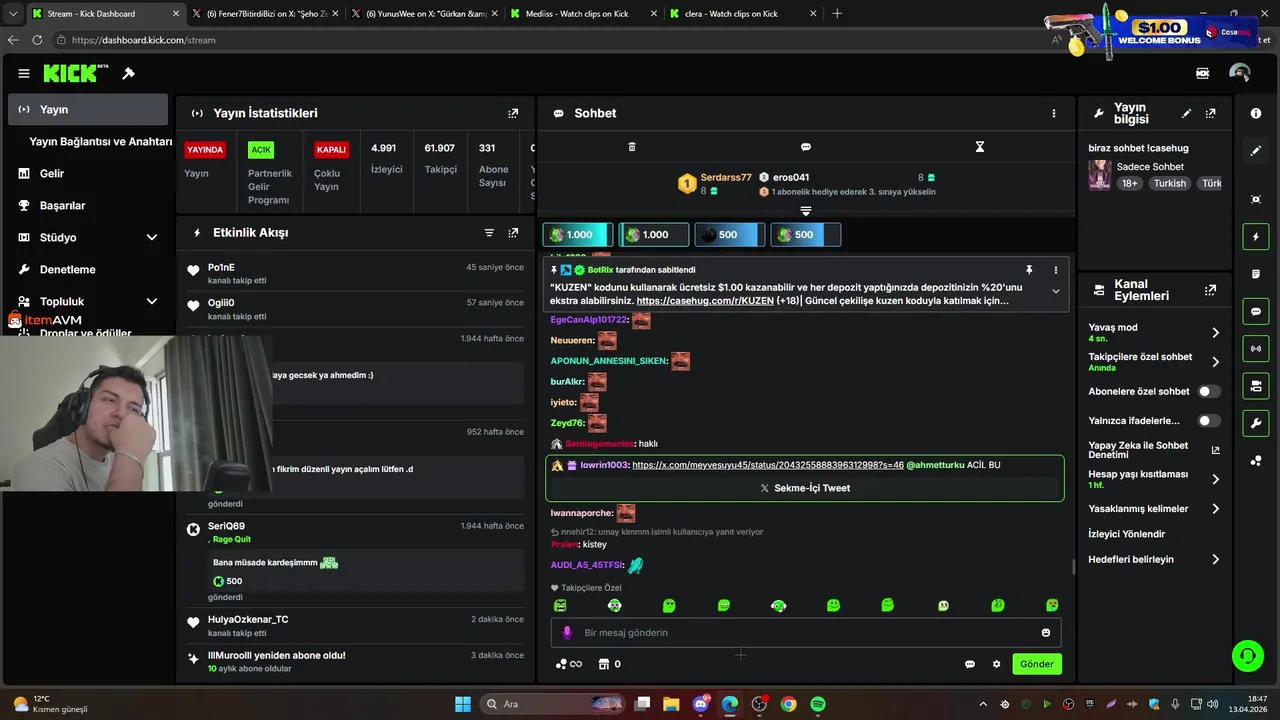Toggle the broadcast signal panel in sidebar

tap(1256, 349)
